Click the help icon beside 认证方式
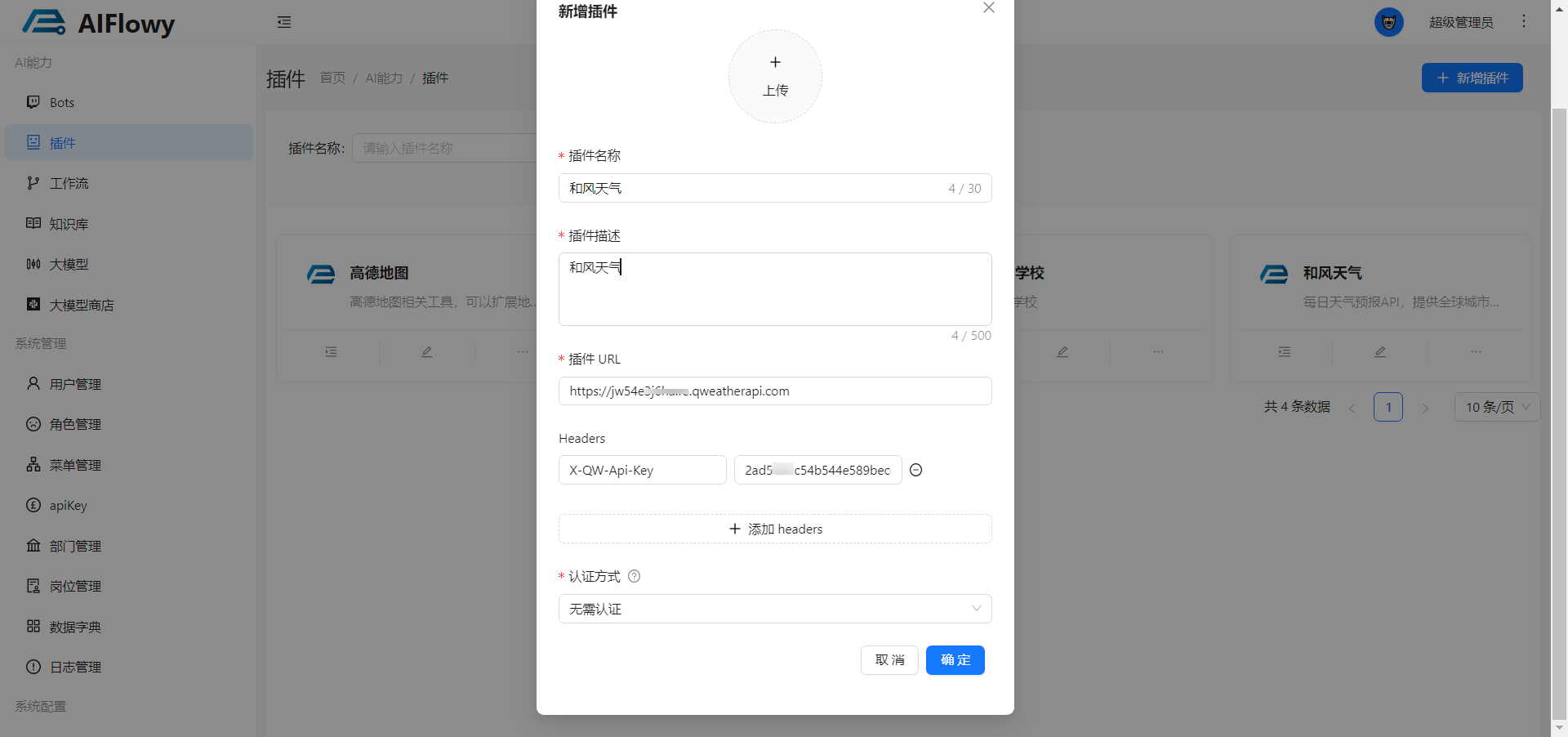This screenshot has width=1568, height=737. pos(634,576)
